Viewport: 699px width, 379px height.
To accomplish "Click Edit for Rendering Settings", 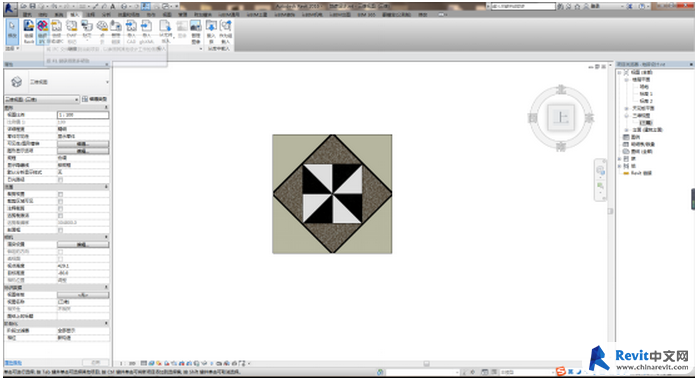I will point(83,245).
